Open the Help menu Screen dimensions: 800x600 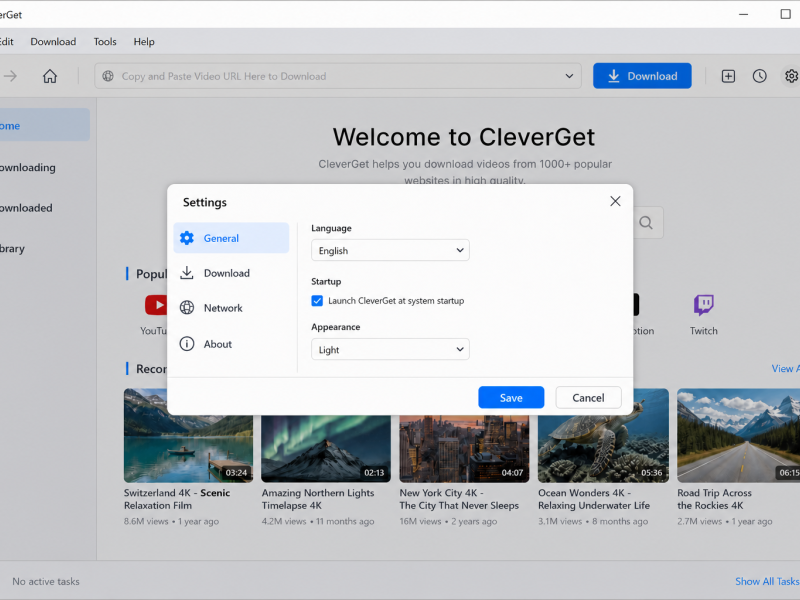(144, 42)
